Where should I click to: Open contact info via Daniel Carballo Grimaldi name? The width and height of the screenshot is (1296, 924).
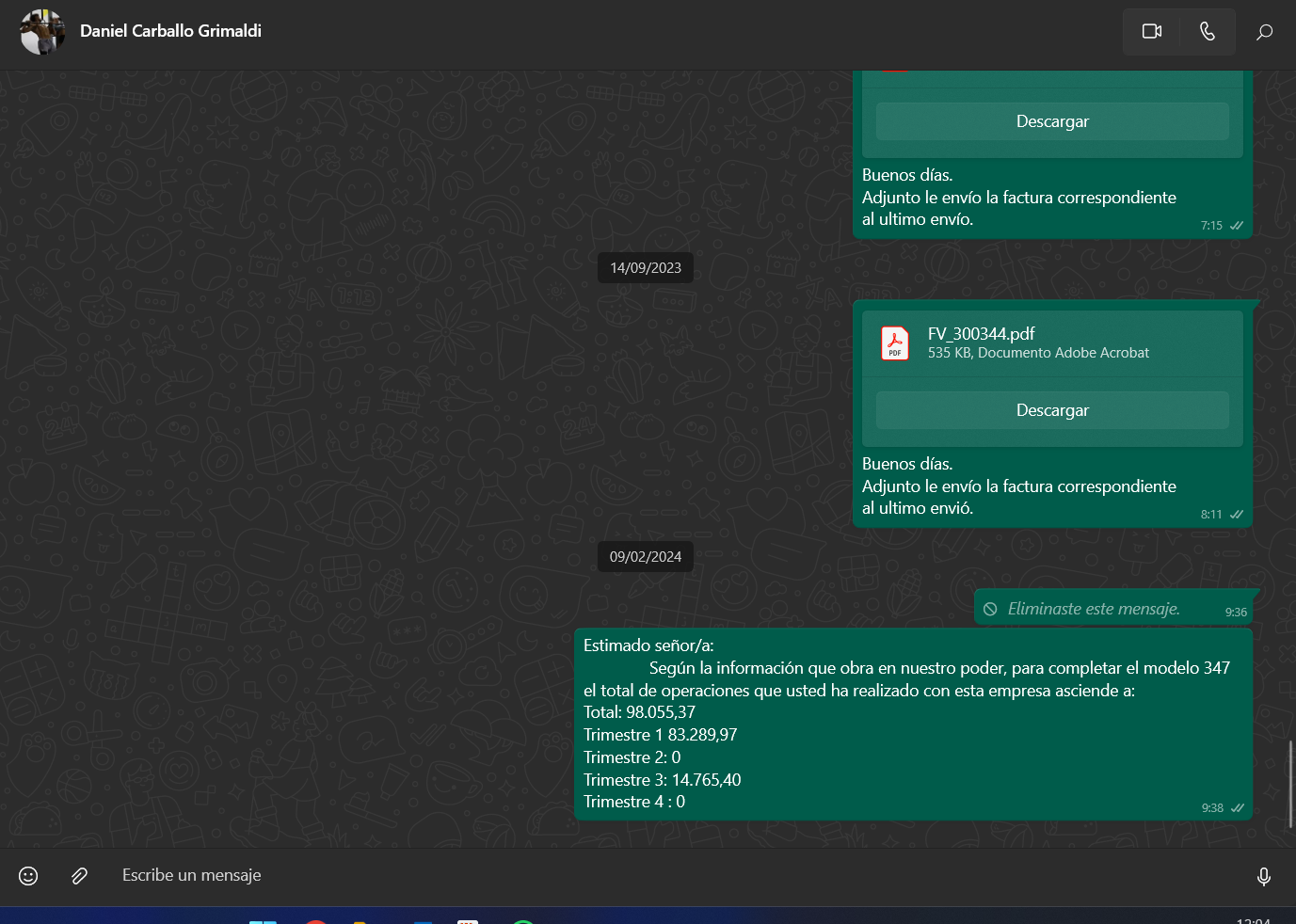pyautogui.click(x=170, y=31)
